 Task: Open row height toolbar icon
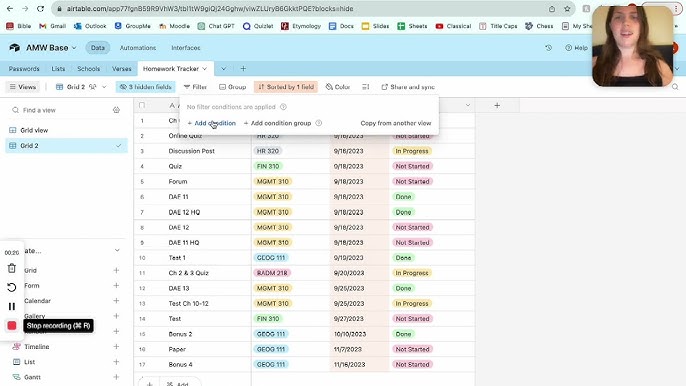tap(366, 87)
